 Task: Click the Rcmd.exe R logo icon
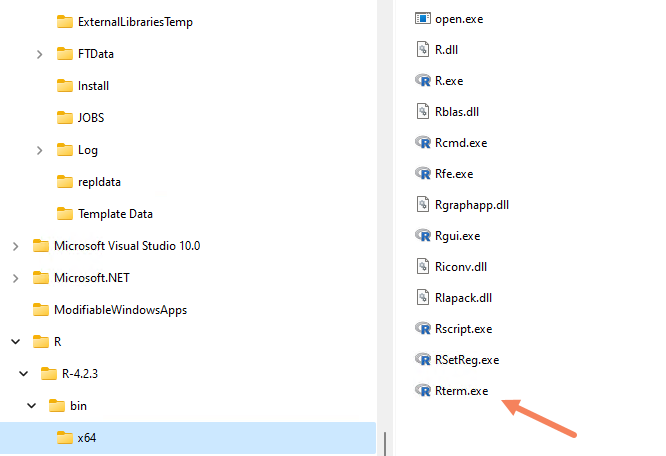click(423, 142)
